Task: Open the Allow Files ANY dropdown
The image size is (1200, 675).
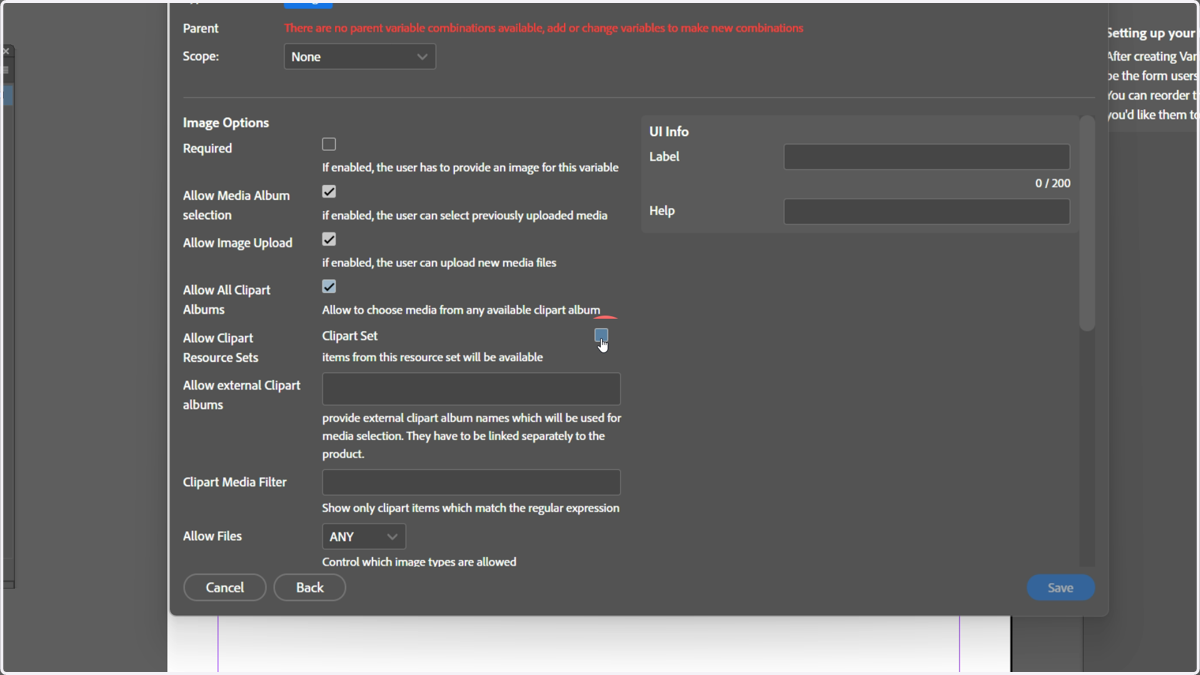Action: 364,537
